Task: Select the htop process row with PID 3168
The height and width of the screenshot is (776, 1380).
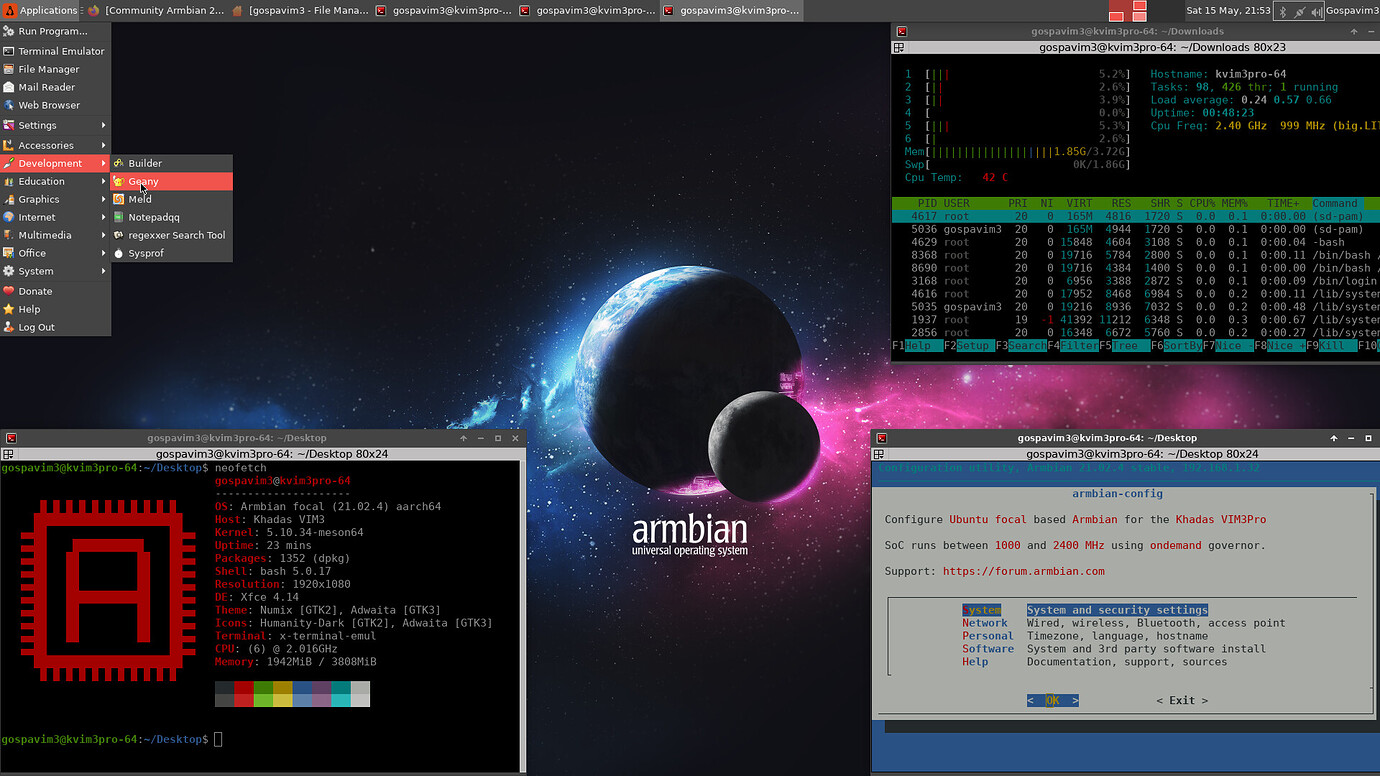Action: tap(1136, 281)
